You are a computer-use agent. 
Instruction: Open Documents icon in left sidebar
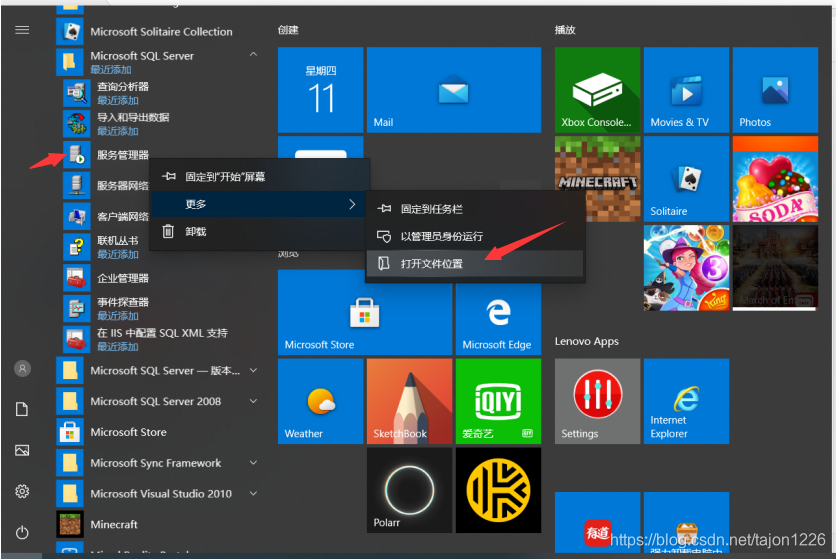click(x=22, y=409)
